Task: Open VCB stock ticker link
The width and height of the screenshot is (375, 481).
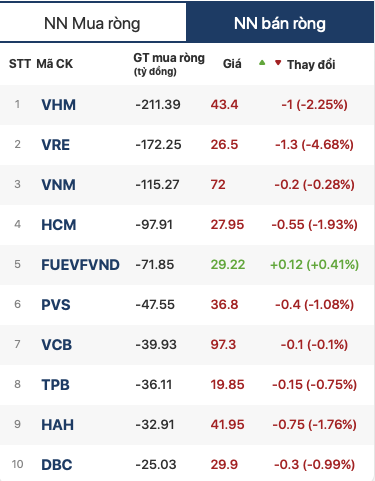Action: point(57,345)
